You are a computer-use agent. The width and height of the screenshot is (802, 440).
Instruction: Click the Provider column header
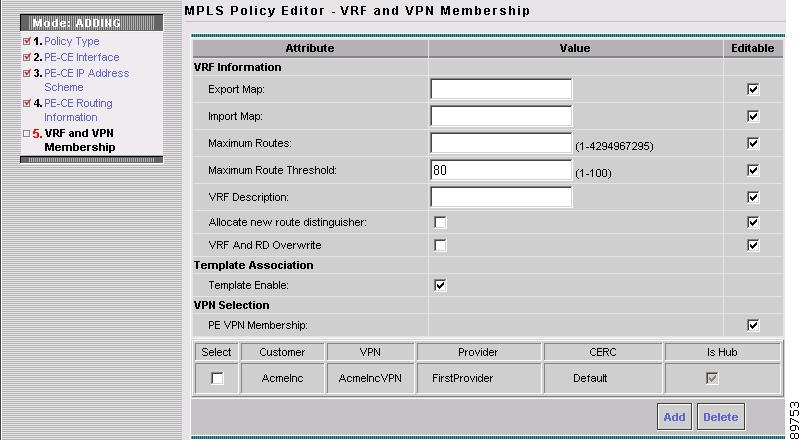[x=478, y=352]
